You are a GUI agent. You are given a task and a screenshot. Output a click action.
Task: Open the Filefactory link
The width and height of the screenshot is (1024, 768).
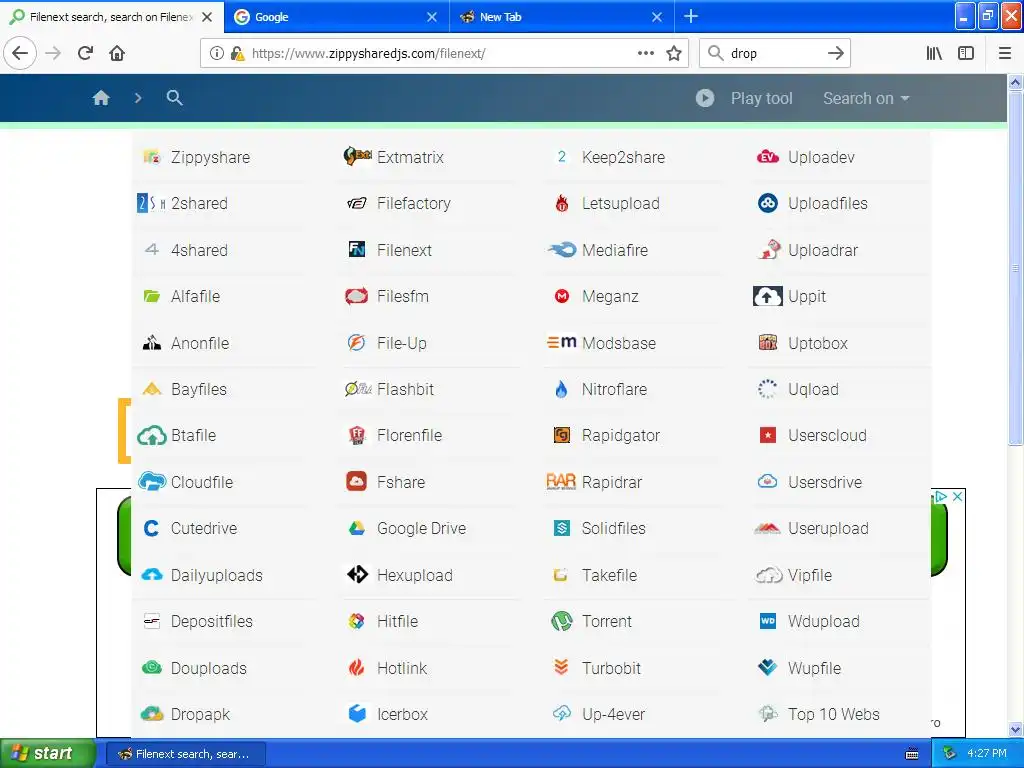tap(413, 204)
